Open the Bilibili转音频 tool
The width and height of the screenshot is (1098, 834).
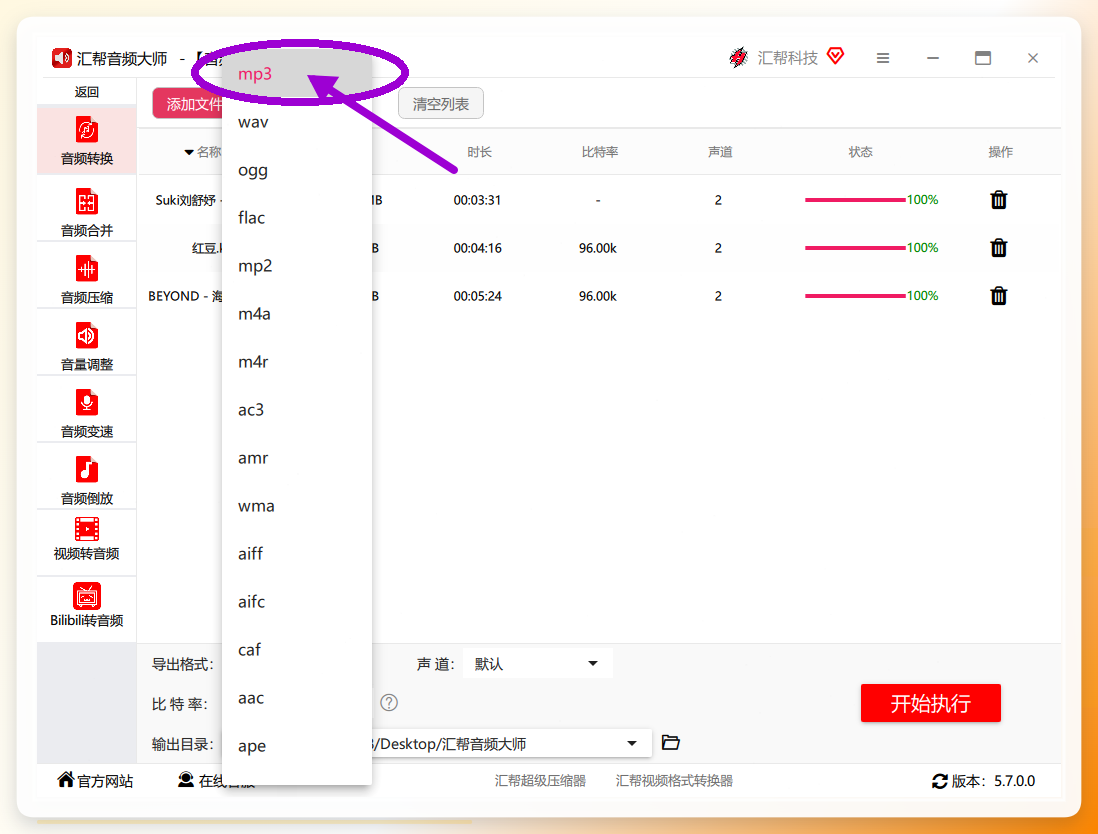[87, 606]
